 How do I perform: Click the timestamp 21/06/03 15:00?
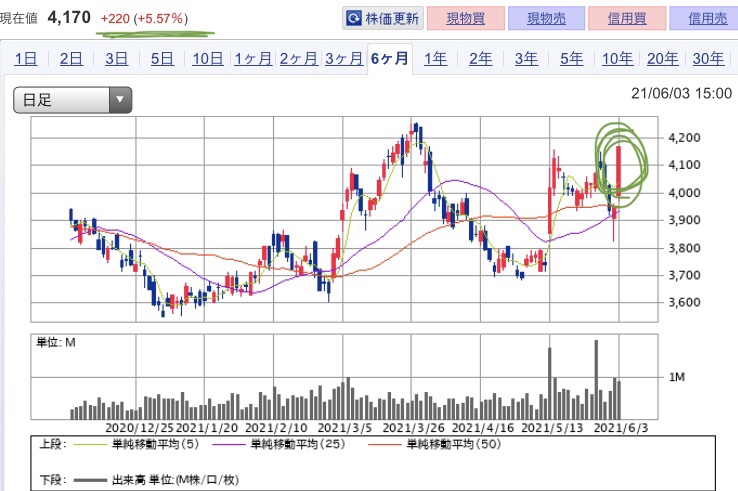[681, 93]
